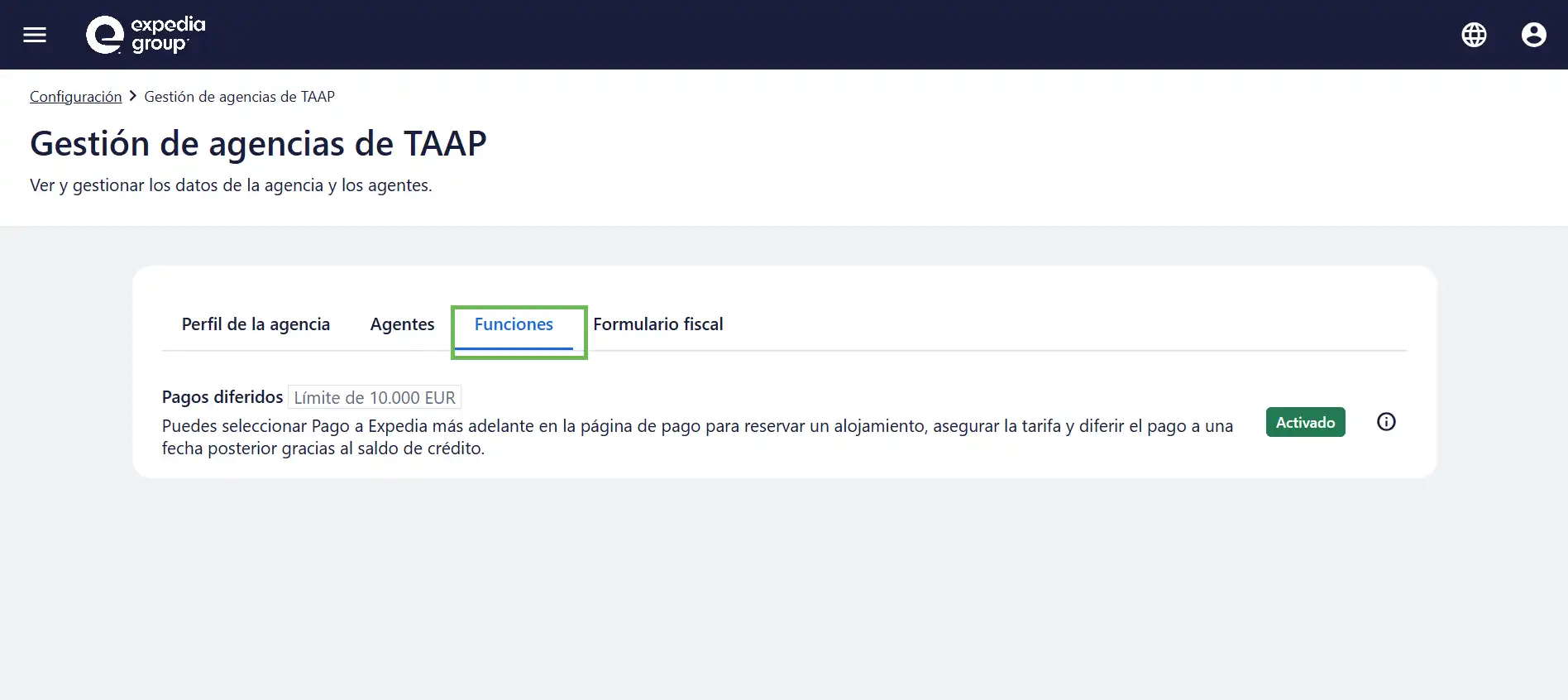Screen dimensions: 1568x700
Task: Open the globe language selector
Action: click(x=1474, y=35)
